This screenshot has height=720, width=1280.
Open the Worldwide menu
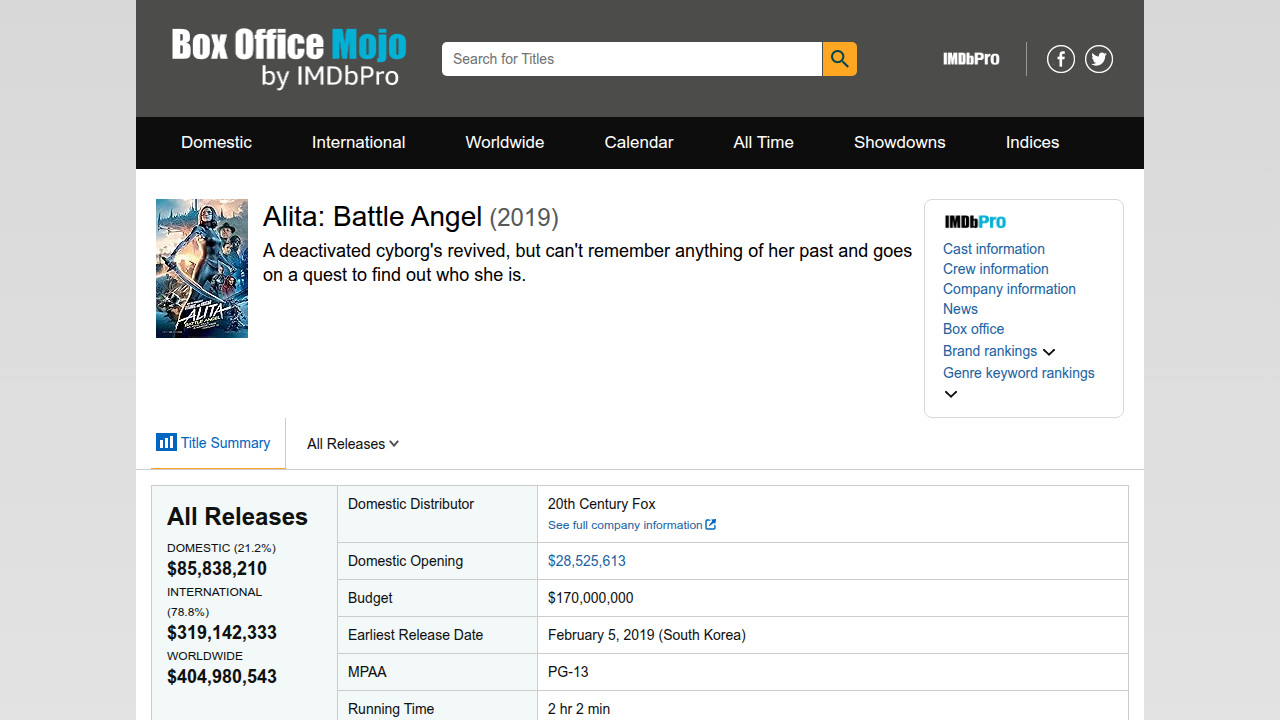pyautogui.click(x=505, y=142)
